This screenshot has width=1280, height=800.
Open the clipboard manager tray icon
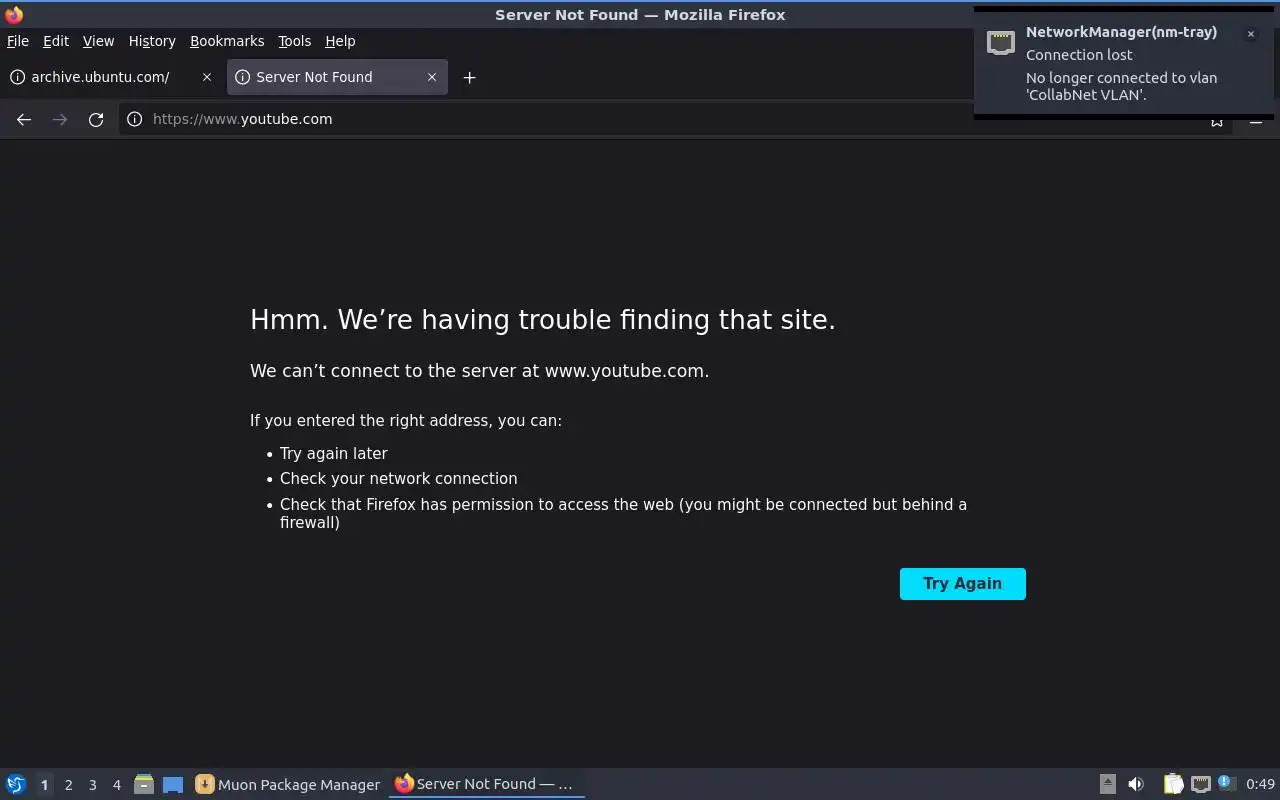pyautogui.click(x=1173, y=784)
